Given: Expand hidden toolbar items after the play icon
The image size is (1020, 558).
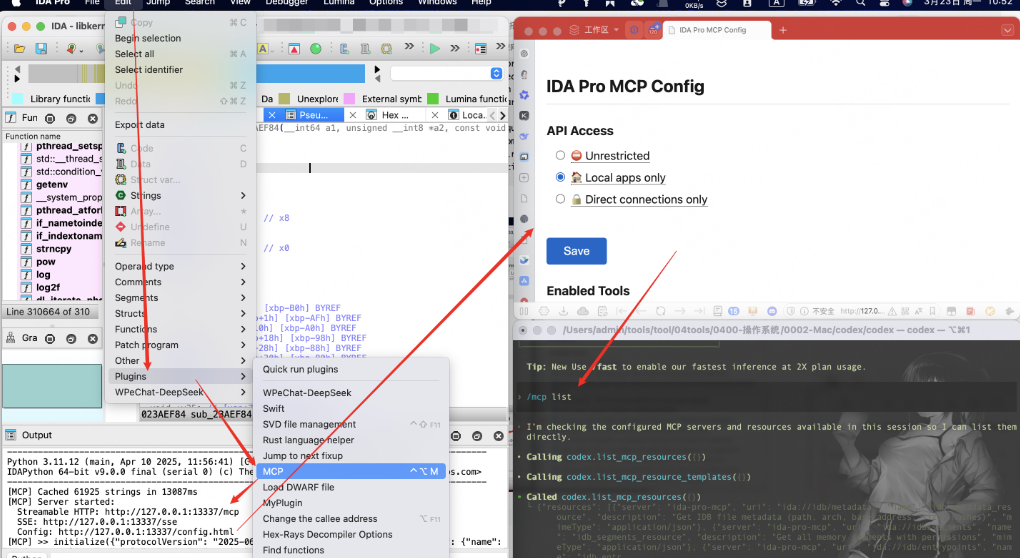Looking at the screenshot, I should (455, 48).
